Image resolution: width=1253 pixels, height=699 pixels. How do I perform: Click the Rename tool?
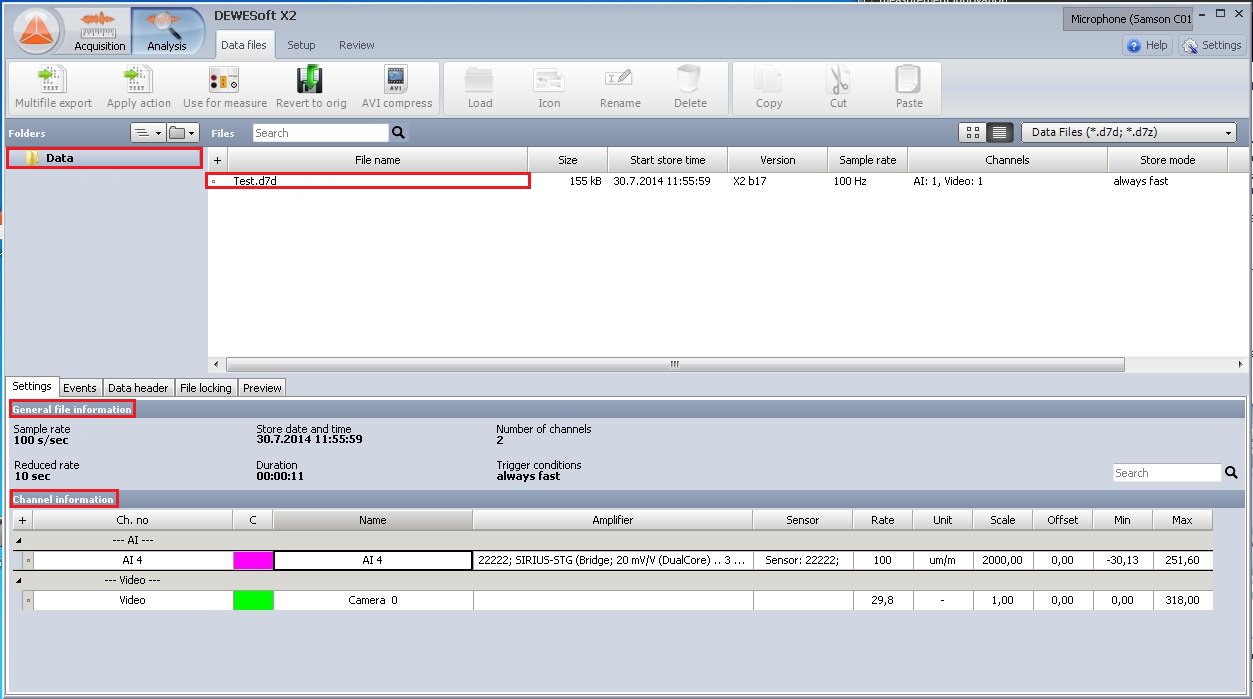click(x=620, y=88)
